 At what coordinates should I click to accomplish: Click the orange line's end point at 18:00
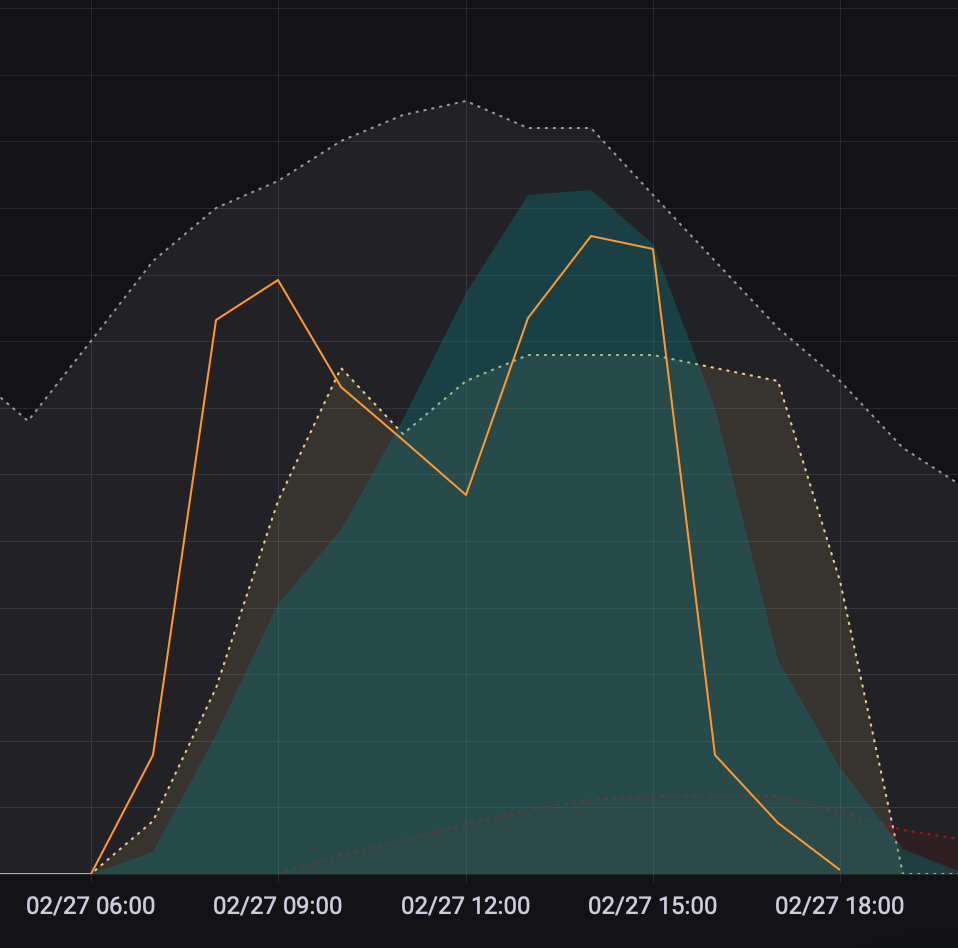(839, 870)
